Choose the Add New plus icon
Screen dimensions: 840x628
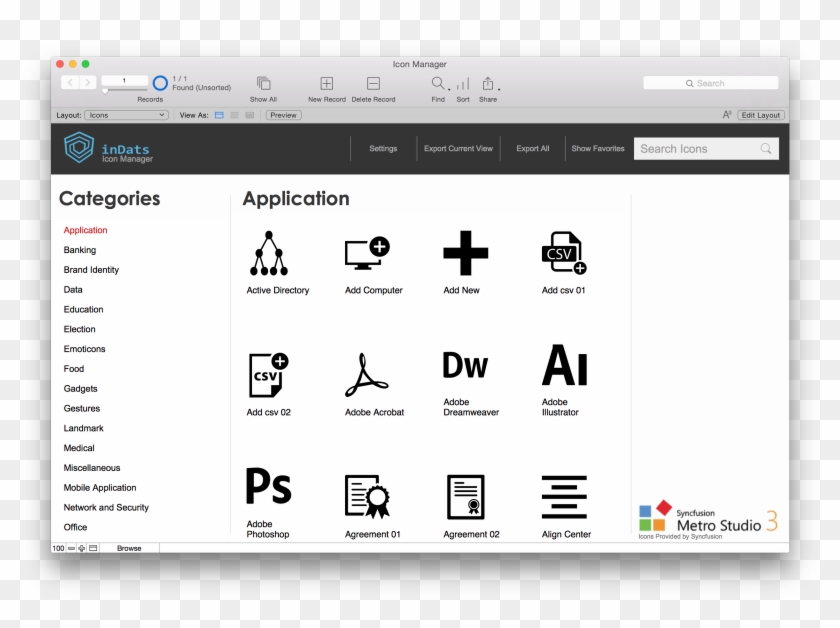(466, 253)
